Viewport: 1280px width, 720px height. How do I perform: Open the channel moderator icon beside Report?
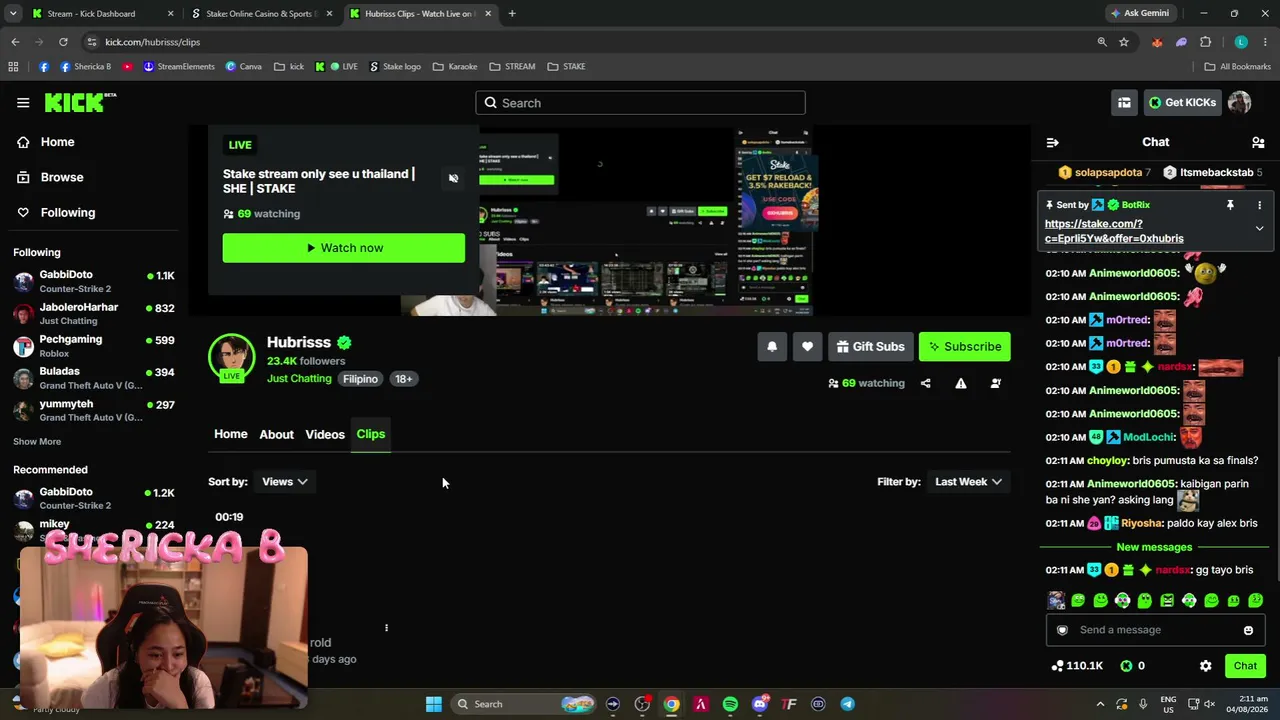point(995,383)
